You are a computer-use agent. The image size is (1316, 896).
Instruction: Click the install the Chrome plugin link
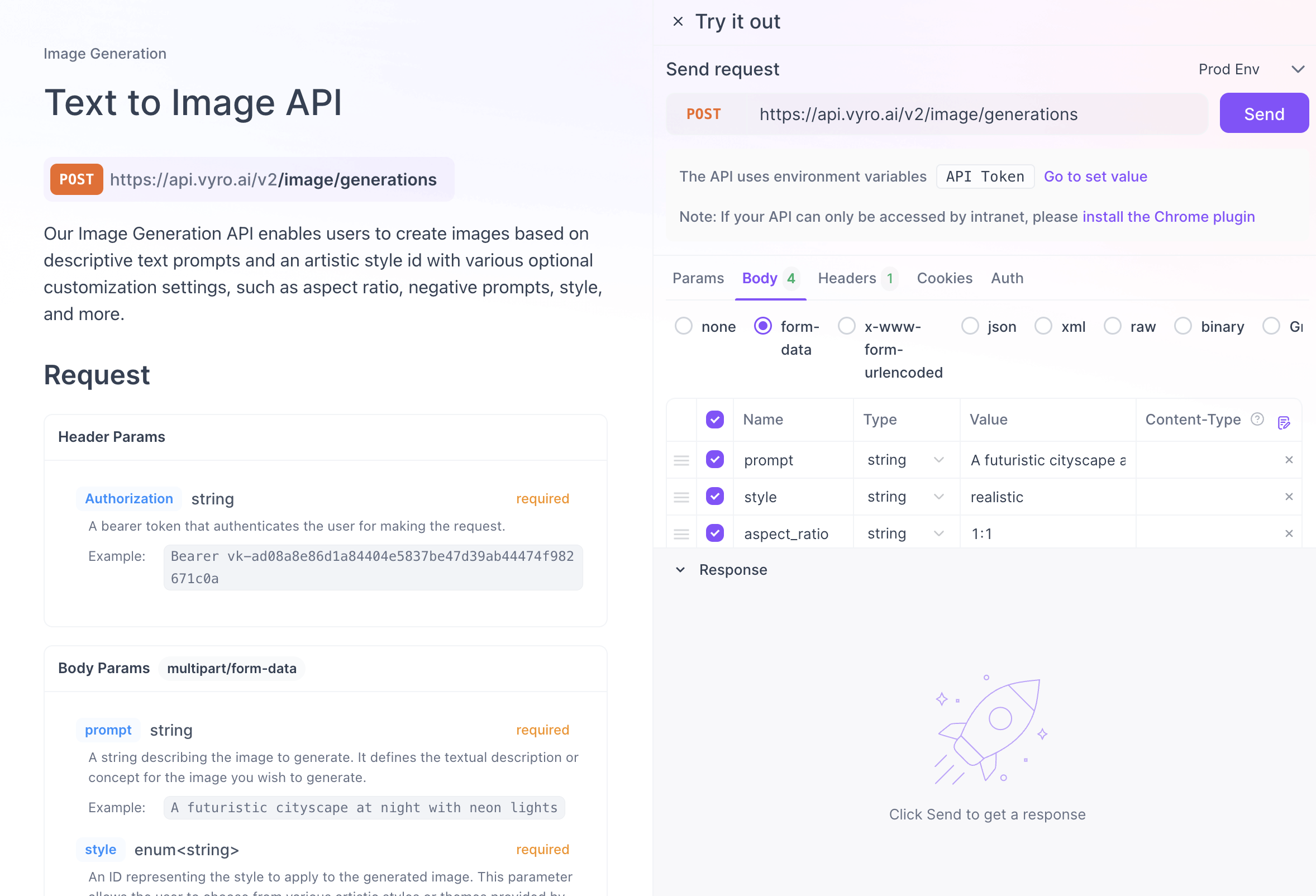point(1168,217)
